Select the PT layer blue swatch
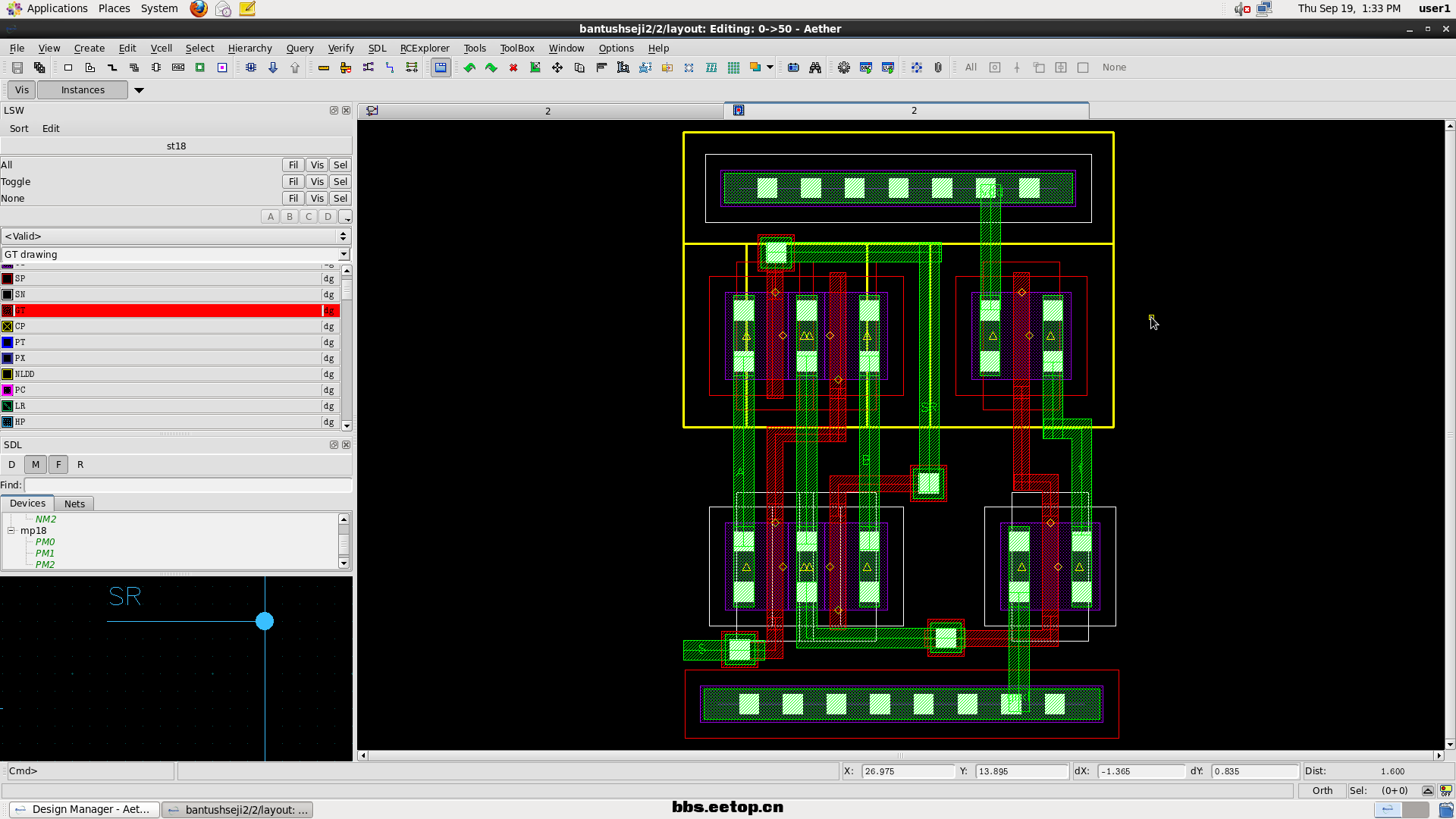Viewport: 1456px width, 819px height. click(x=8, y=343)
